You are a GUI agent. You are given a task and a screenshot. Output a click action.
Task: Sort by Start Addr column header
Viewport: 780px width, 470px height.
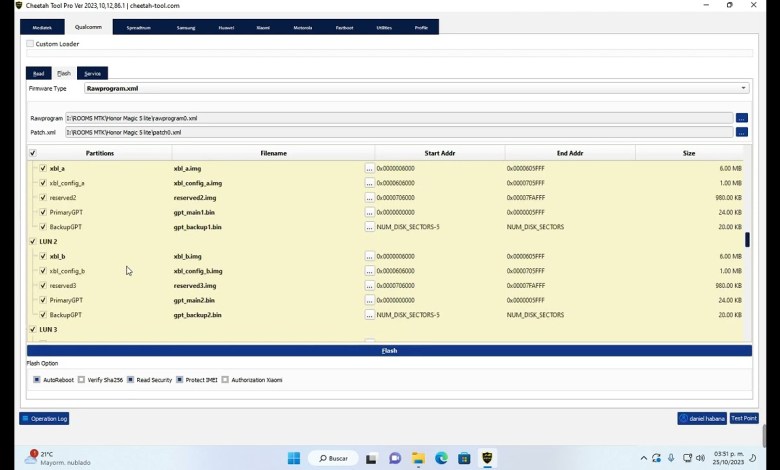(440, 153)
